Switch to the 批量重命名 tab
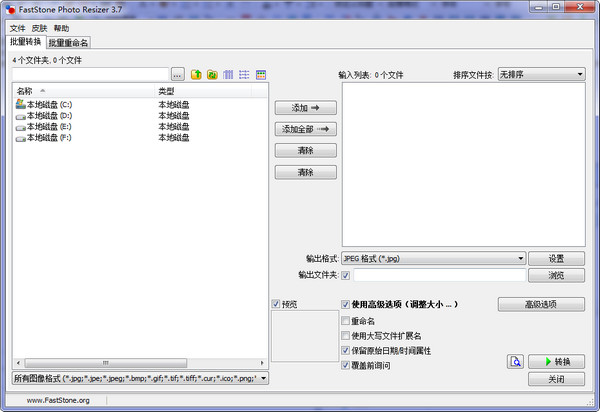This screenshot has width=600, height=412. (x=69, y=43)
